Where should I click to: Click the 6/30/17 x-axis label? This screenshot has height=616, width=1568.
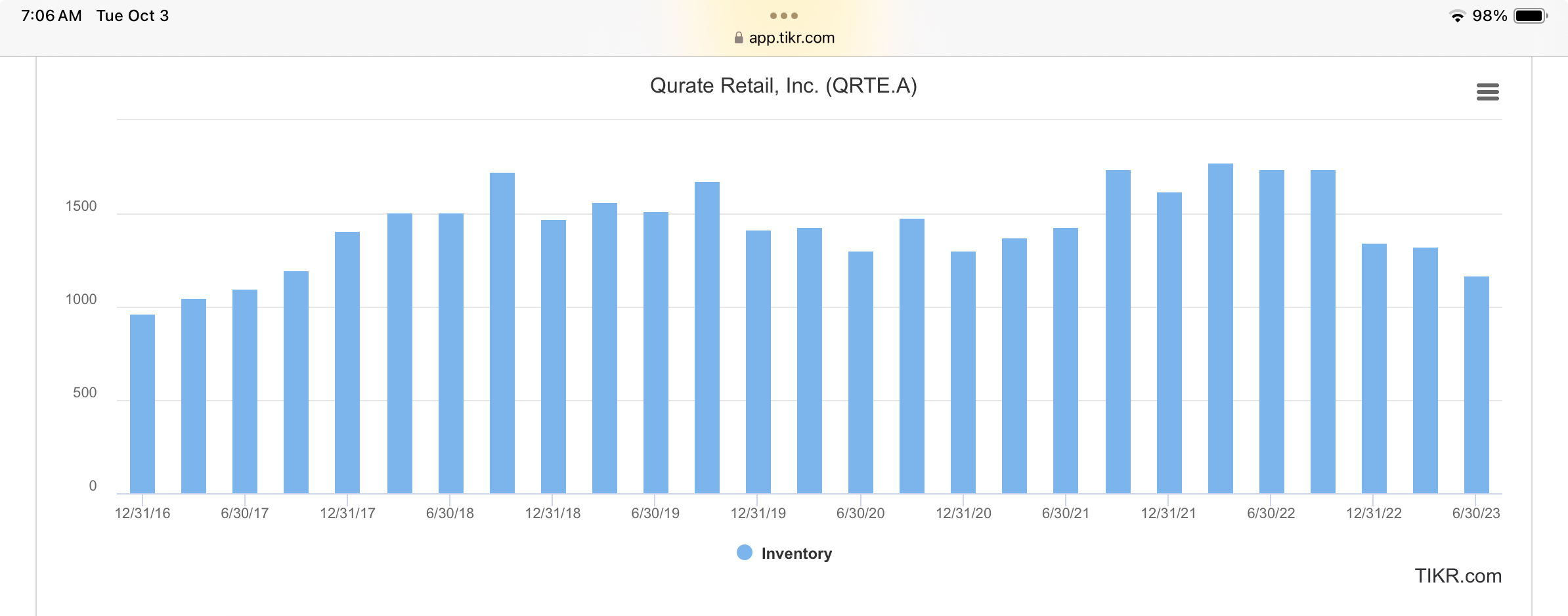click(245, 514)
